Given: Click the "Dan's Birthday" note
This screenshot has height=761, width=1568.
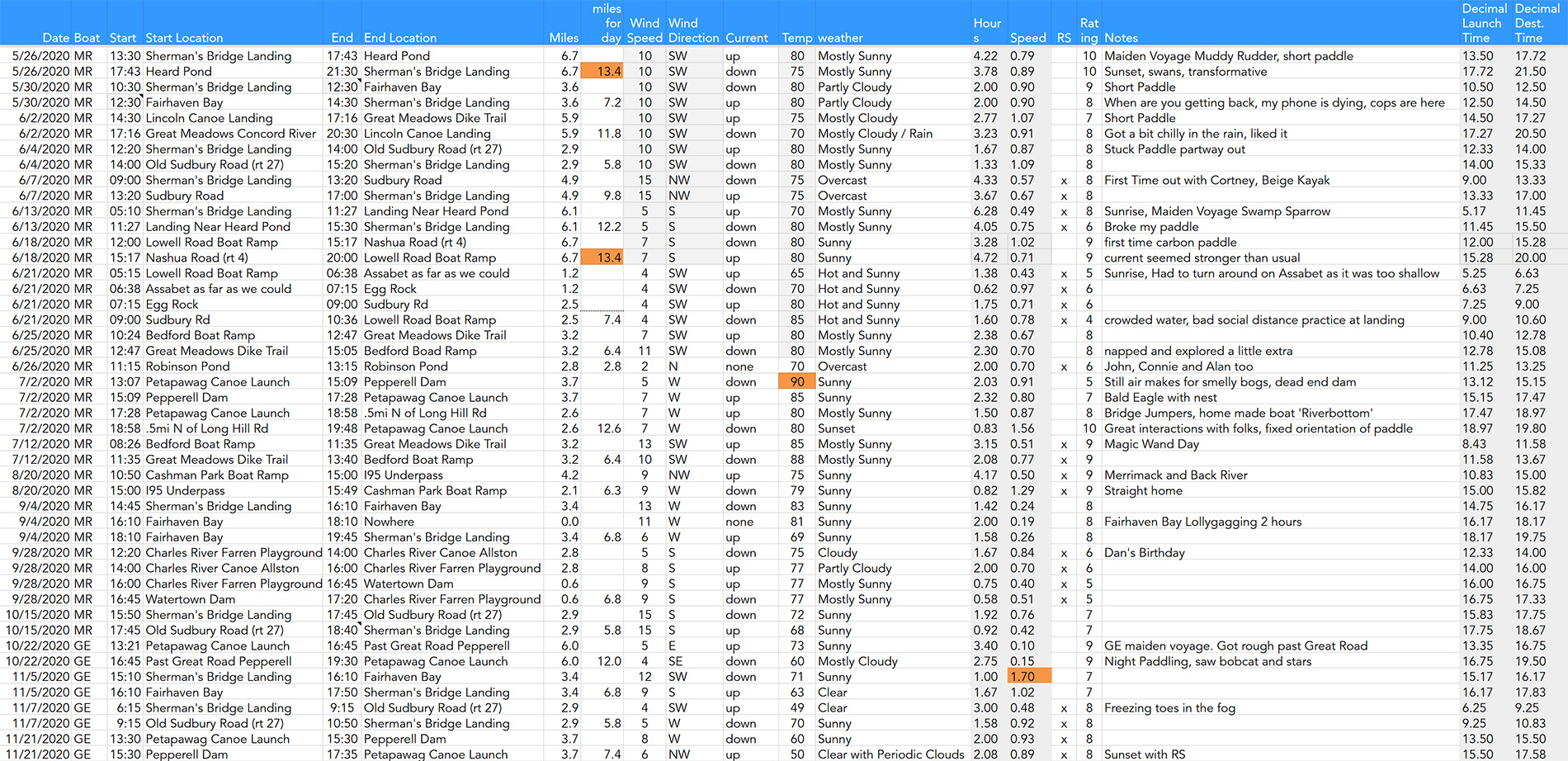Looking at the screenshot, I should pyautogui.click(x=1144, y=553).
